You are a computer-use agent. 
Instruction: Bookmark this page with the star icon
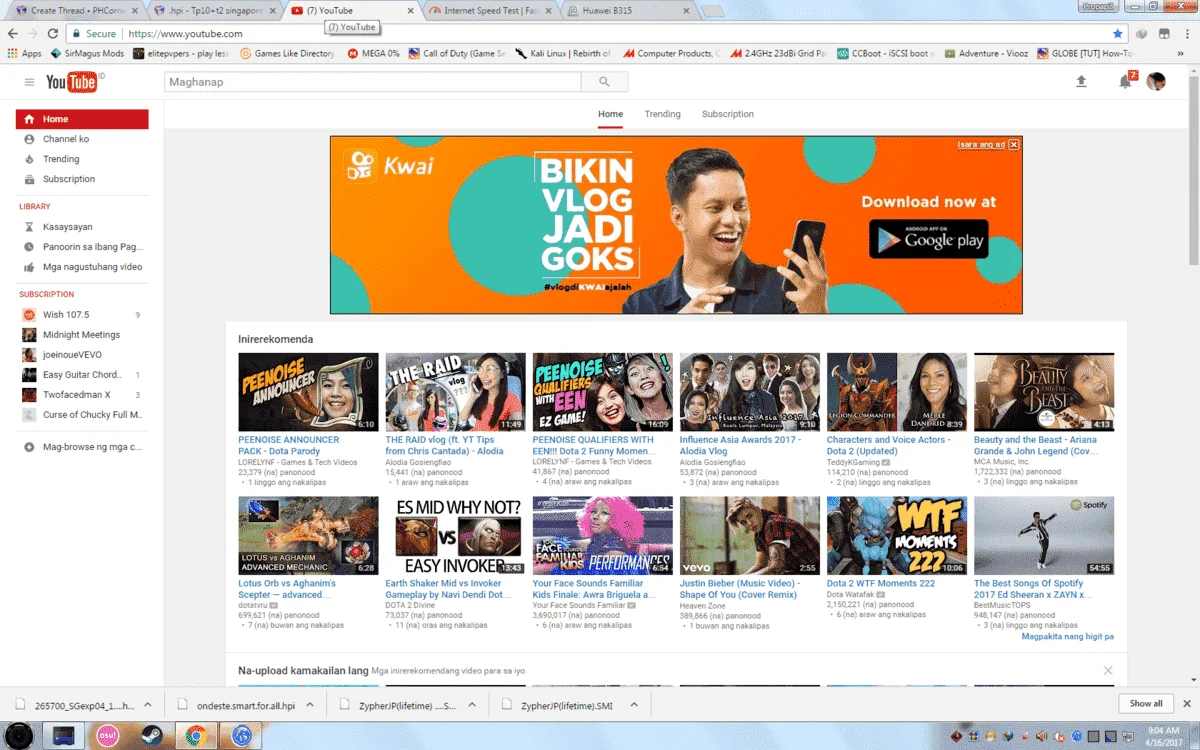(1118, 34)
